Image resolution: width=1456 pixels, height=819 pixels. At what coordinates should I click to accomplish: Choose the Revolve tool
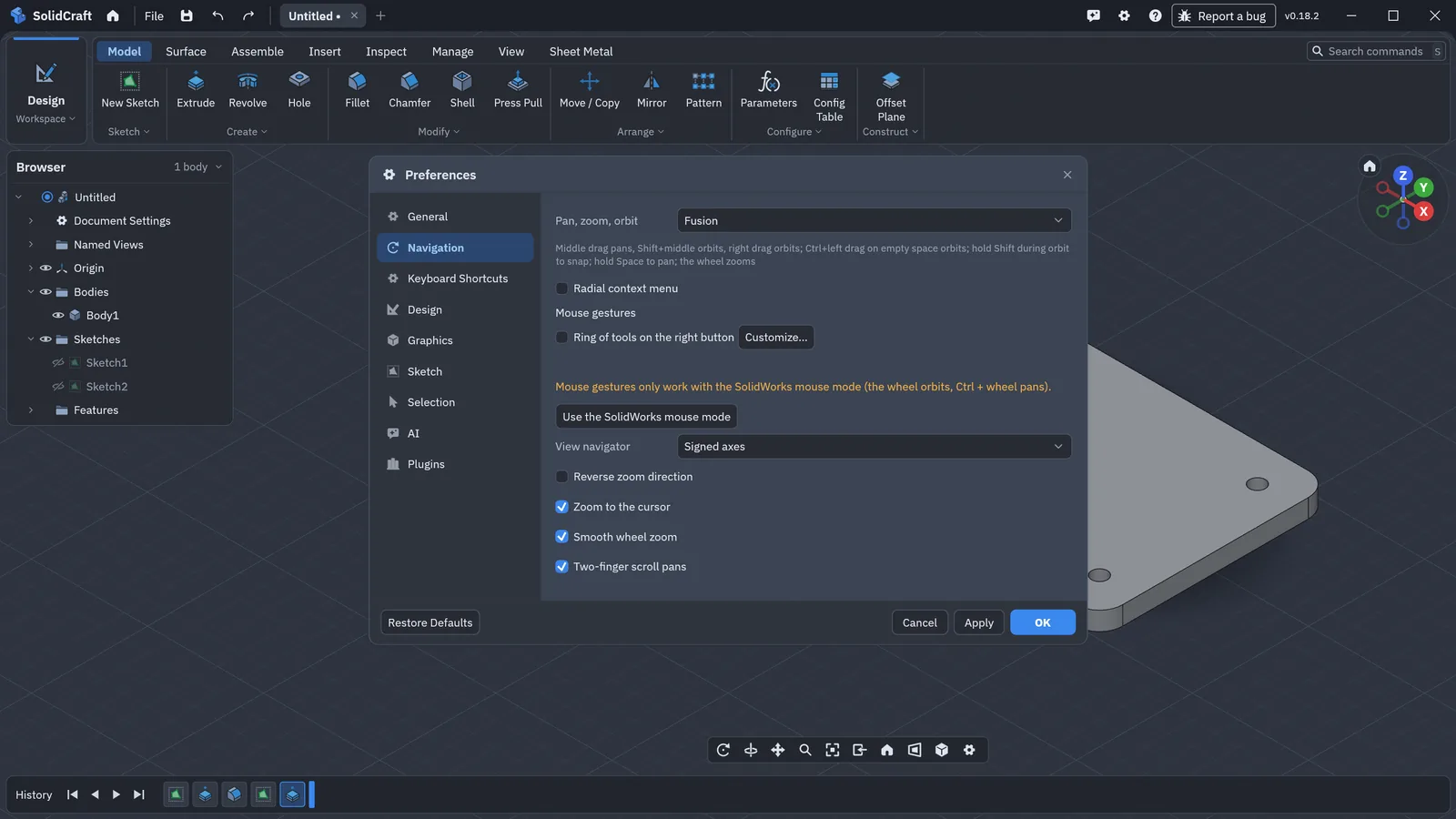tap(248, 90)
